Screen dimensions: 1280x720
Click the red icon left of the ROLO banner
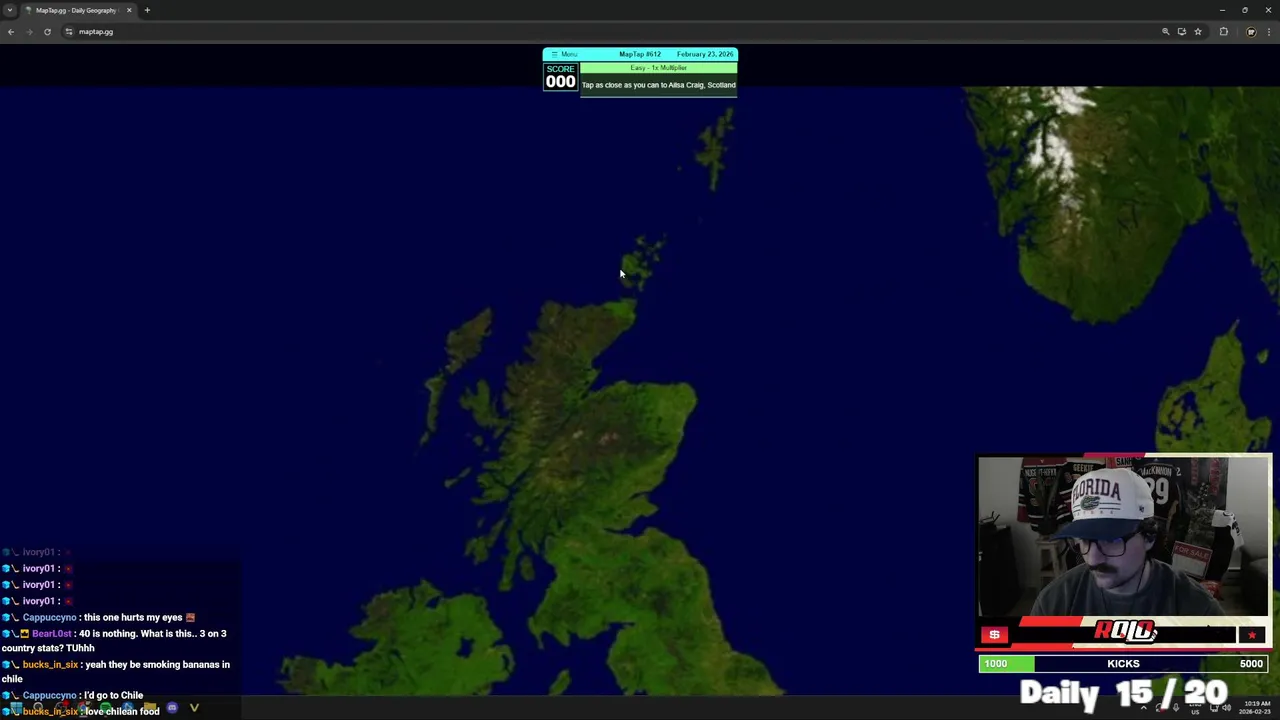pyautogui.click(x=994, y=635)
